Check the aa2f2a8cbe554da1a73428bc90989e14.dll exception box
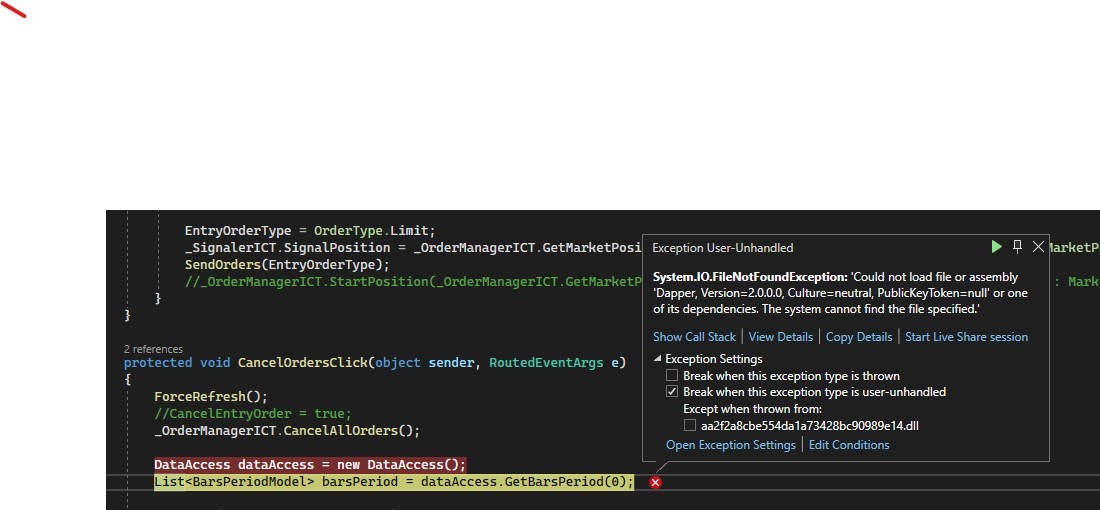 [690, 425]
